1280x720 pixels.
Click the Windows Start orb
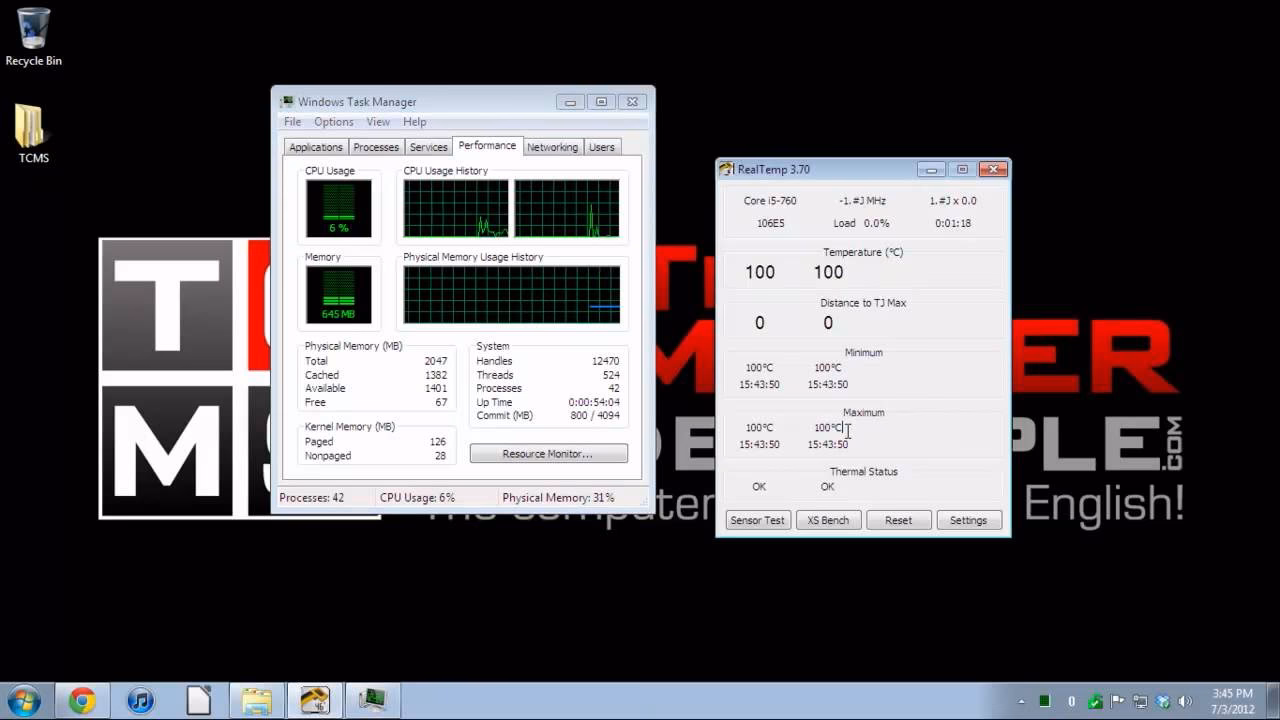[24, 700]
